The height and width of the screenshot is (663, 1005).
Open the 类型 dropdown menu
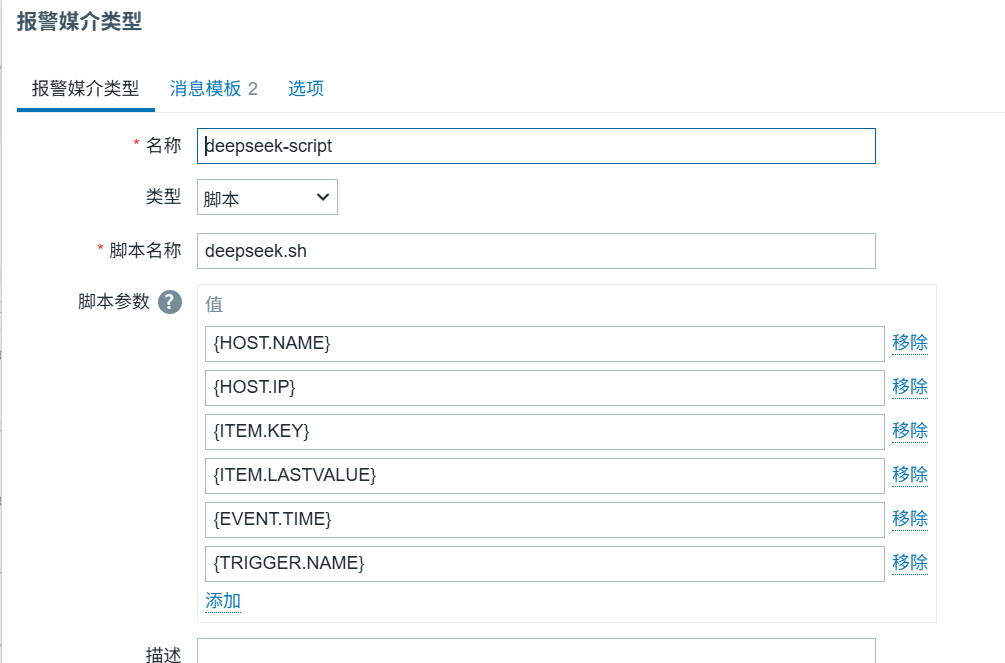point(267,198)
